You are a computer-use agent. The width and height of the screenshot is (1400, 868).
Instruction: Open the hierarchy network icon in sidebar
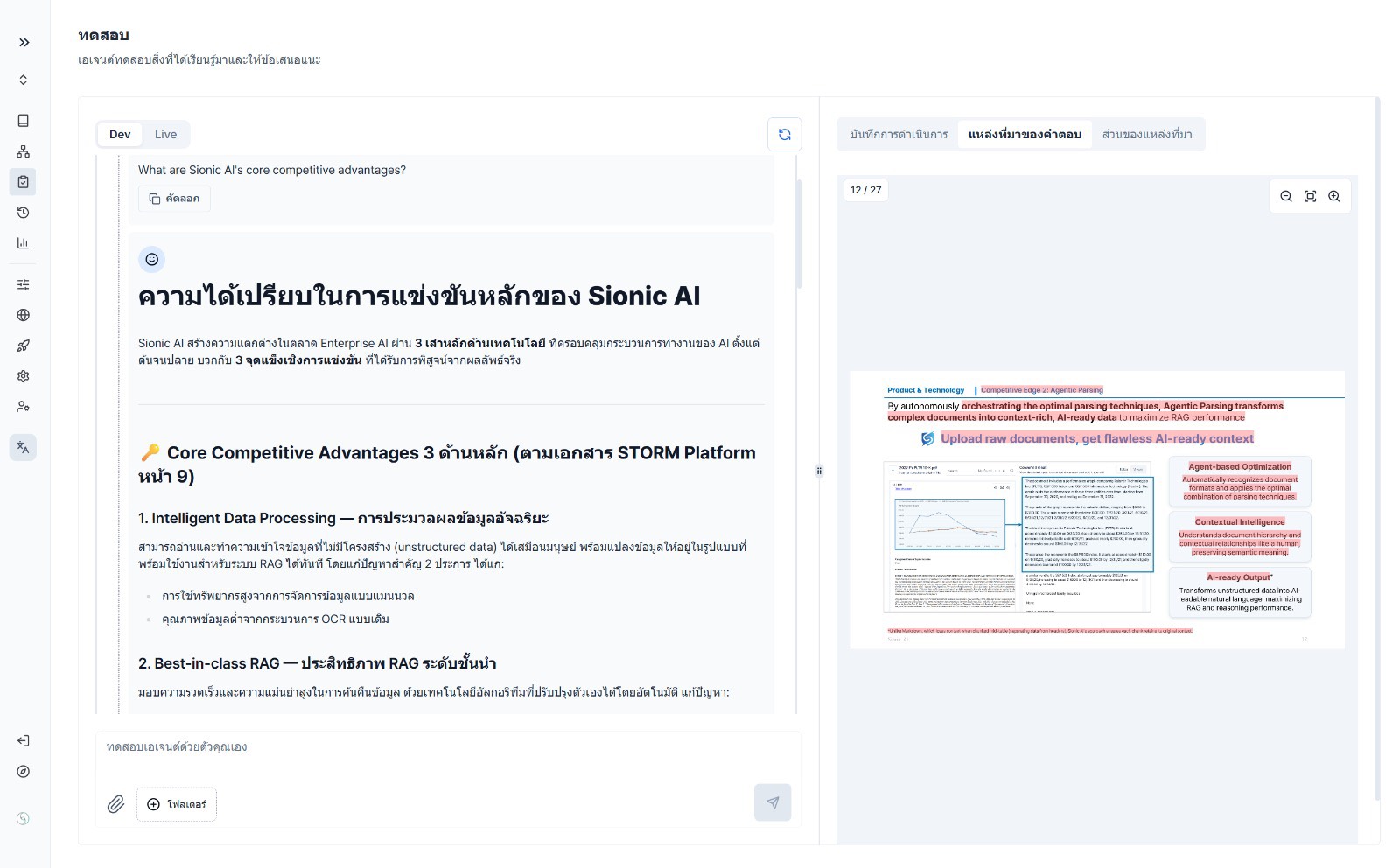24,151
